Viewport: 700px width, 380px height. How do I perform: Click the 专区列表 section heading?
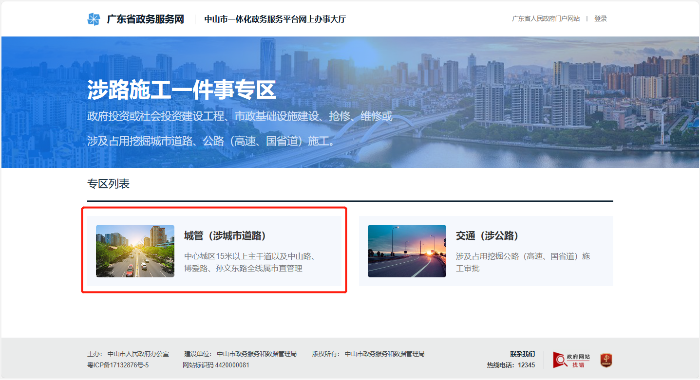point(108,184)
